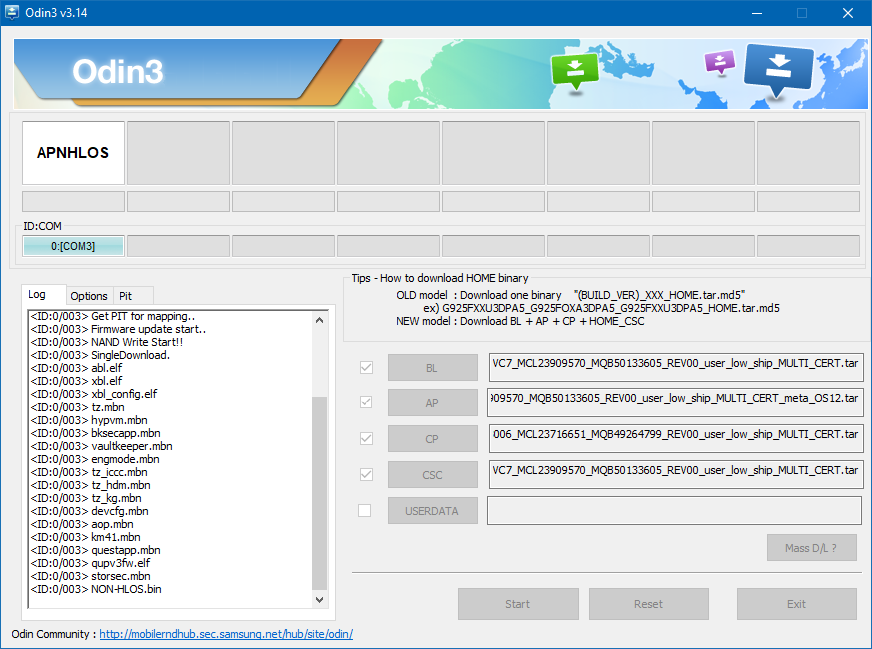Minimize the Odin3 window

click(757, 13)
